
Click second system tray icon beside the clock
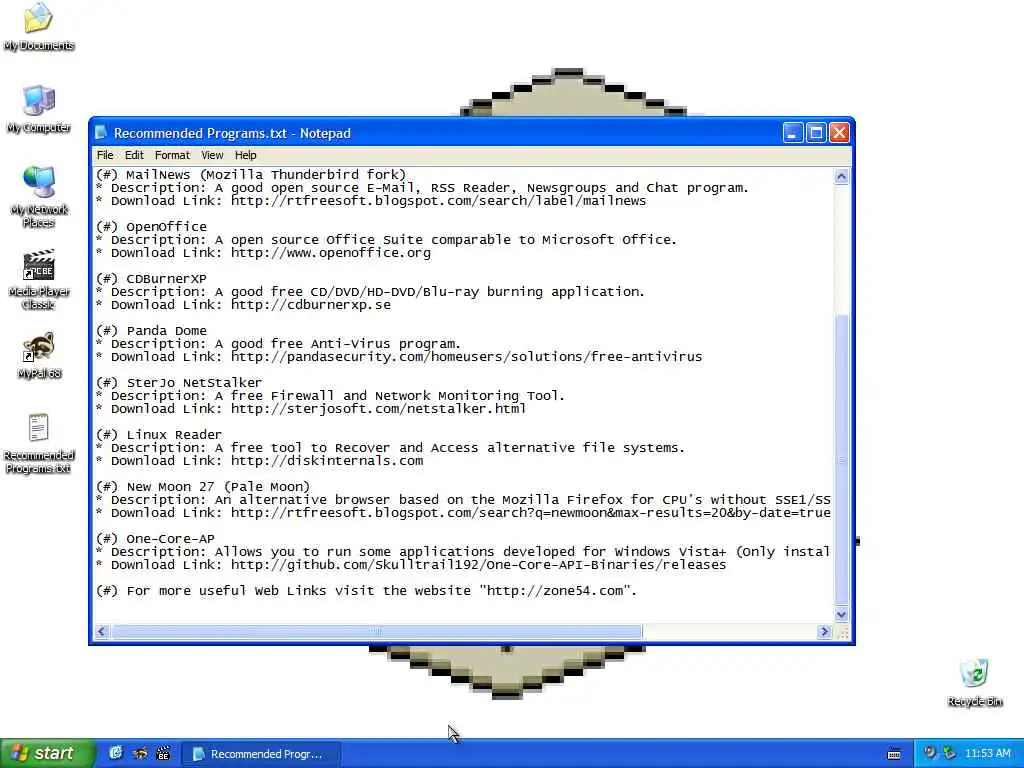pyautogui.click(x=950, y=753)
